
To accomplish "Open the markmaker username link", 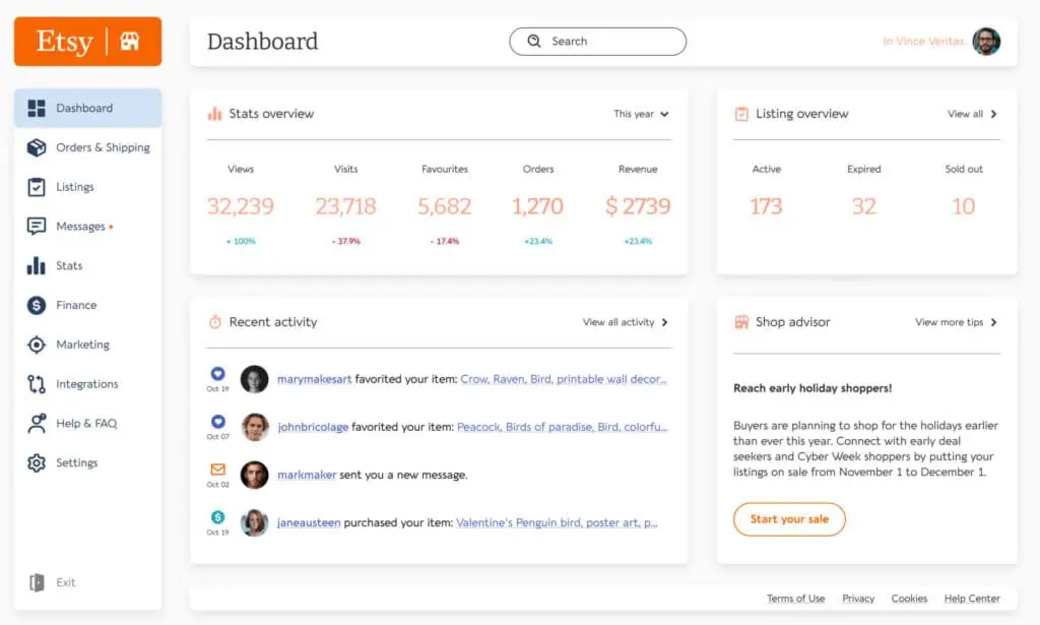I will [306, 475].
